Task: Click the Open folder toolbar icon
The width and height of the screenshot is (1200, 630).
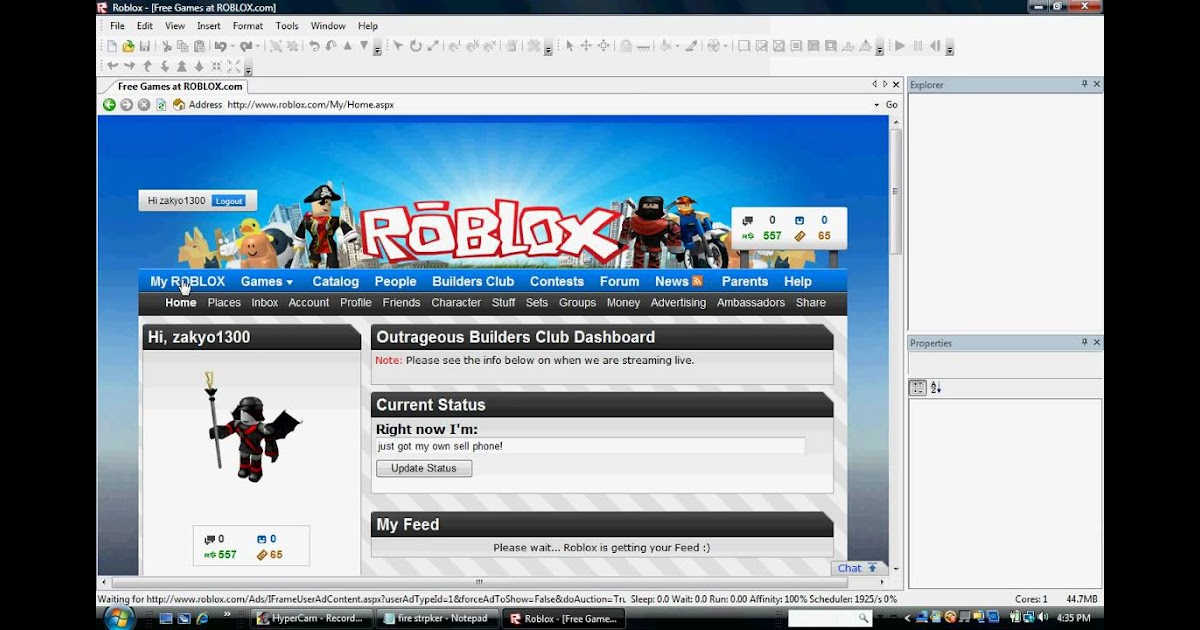Action: click(128, 46)
